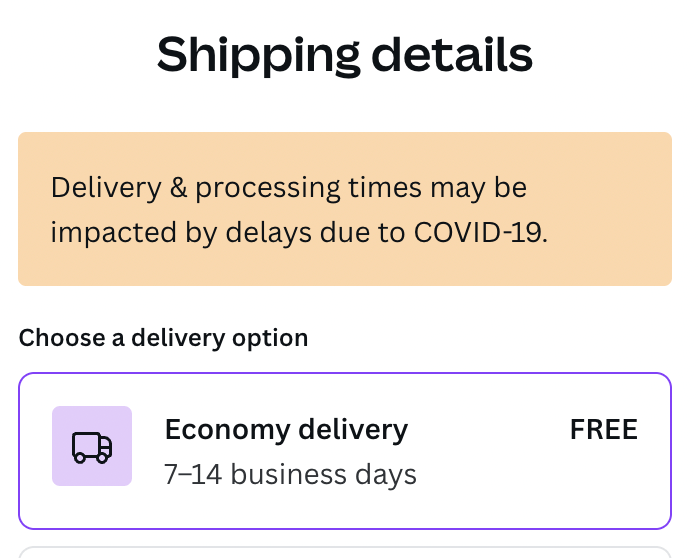Click the Delivery & processing times line
The height and width of the screenshot is (558, 698).
[289, 188]
